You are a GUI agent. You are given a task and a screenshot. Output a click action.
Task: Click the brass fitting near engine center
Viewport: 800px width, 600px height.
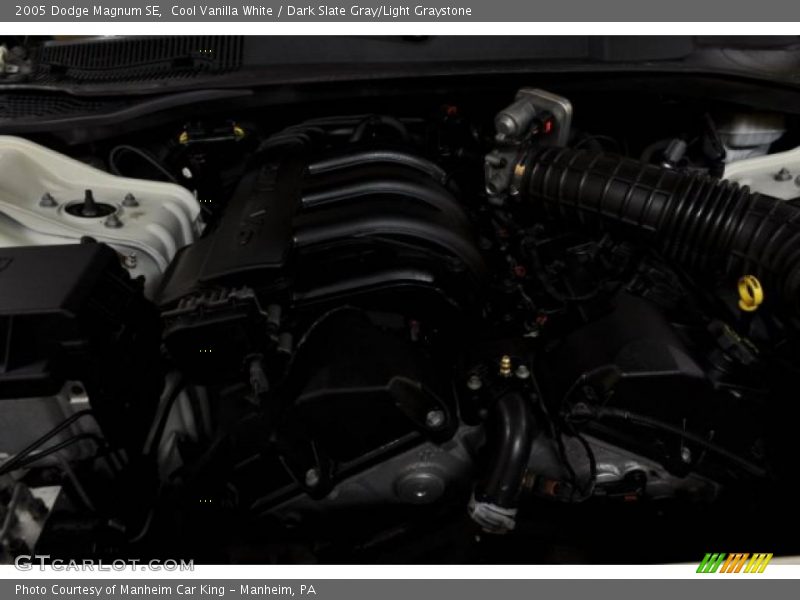point(505,365)
